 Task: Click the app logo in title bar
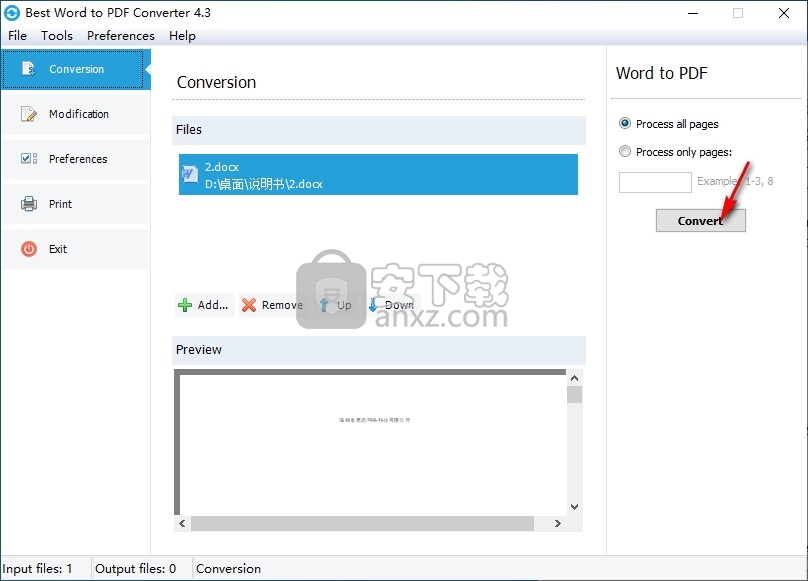tap(12, 13)
